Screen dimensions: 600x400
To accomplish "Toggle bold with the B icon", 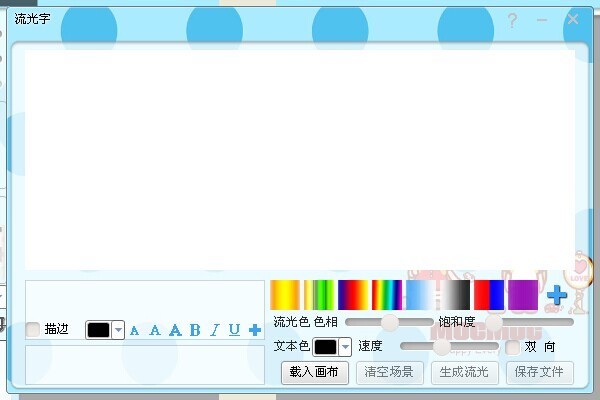I will point(195,330).
